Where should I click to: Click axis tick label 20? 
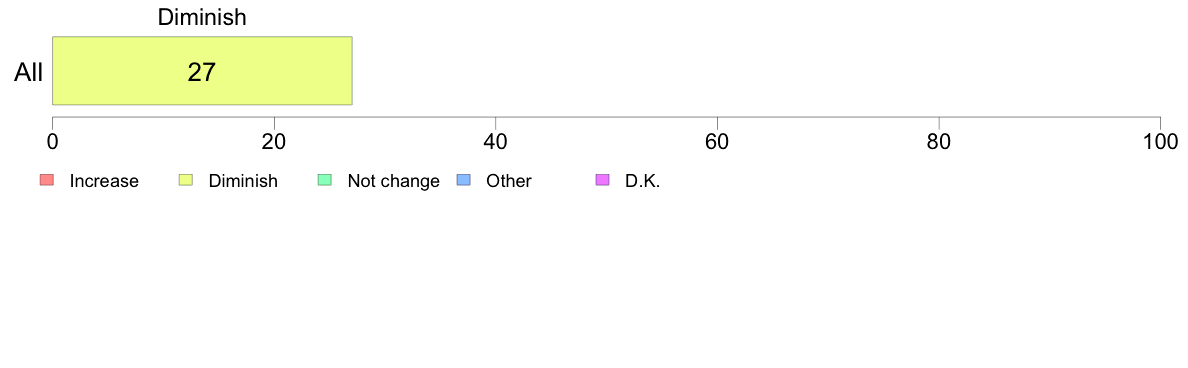pyautogui.click(x=274, y=141)
